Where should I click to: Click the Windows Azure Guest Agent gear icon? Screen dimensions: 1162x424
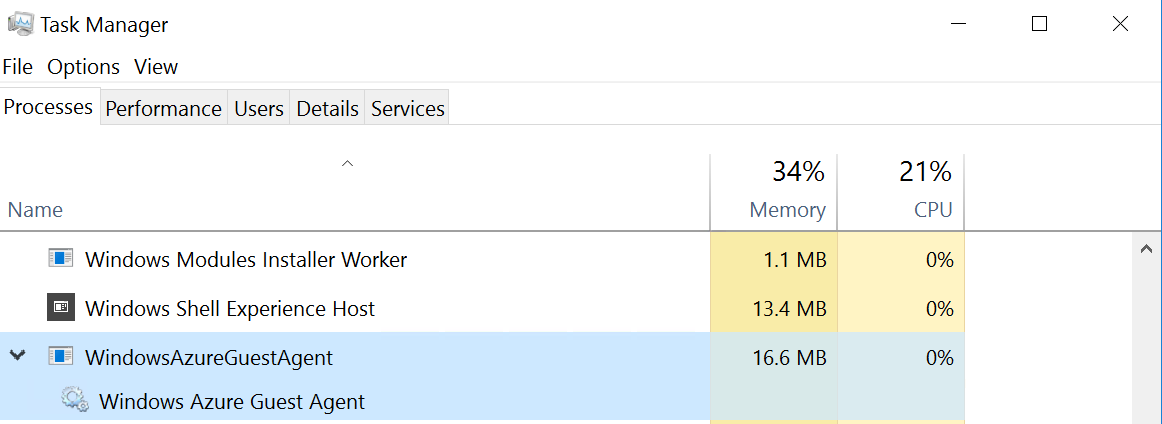point(74,401)
